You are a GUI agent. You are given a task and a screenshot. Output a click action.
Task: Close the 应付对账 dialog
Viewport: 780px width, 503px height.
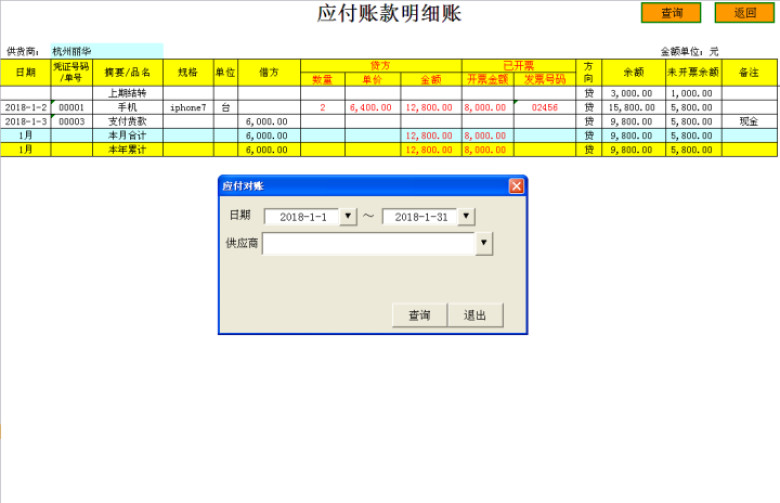tap(516, 186)
